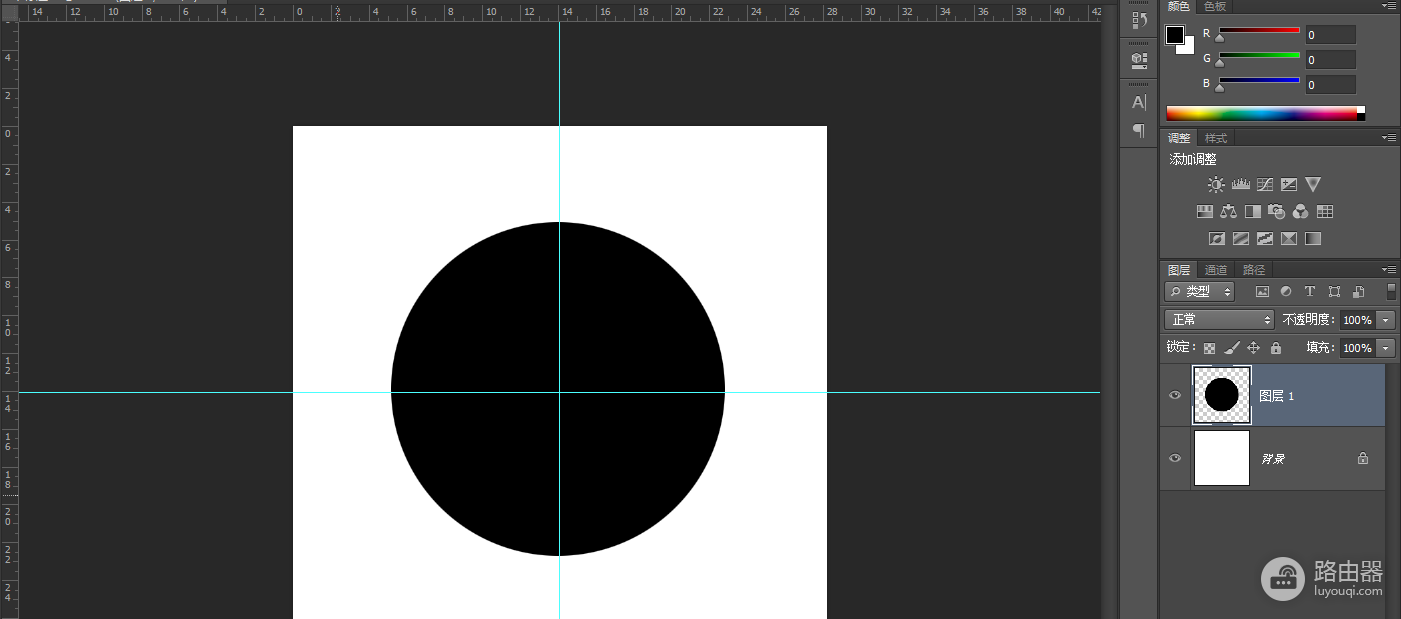
Task: Add a Photo Filter adjustment
Action: tap(1277, 211)
